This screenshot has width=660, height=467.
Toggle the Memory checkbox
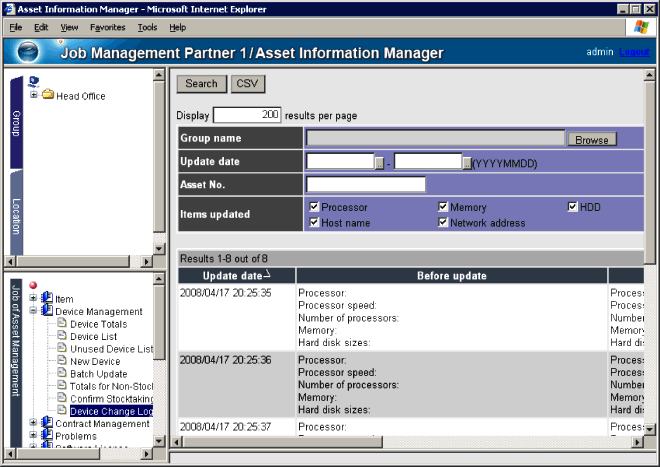442,207
